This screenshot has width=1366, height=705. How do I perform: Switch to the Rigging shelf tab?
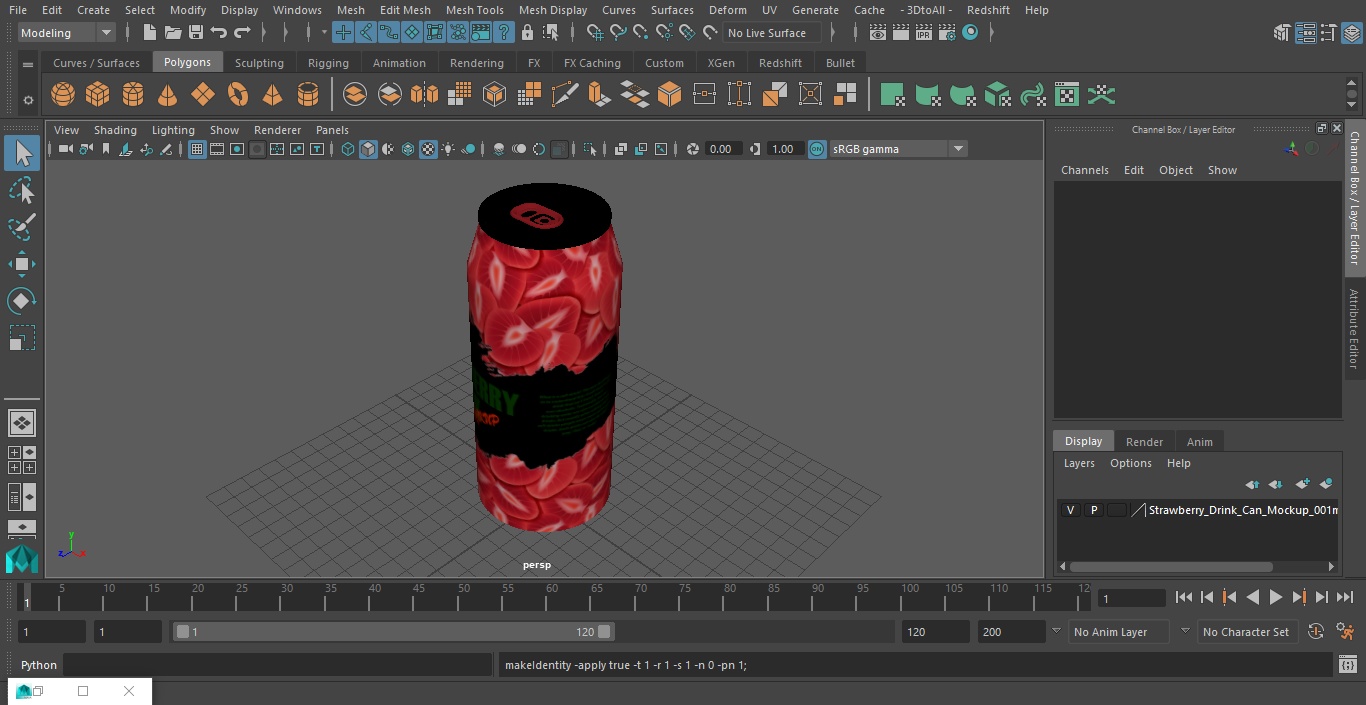[x=328, y=63]
